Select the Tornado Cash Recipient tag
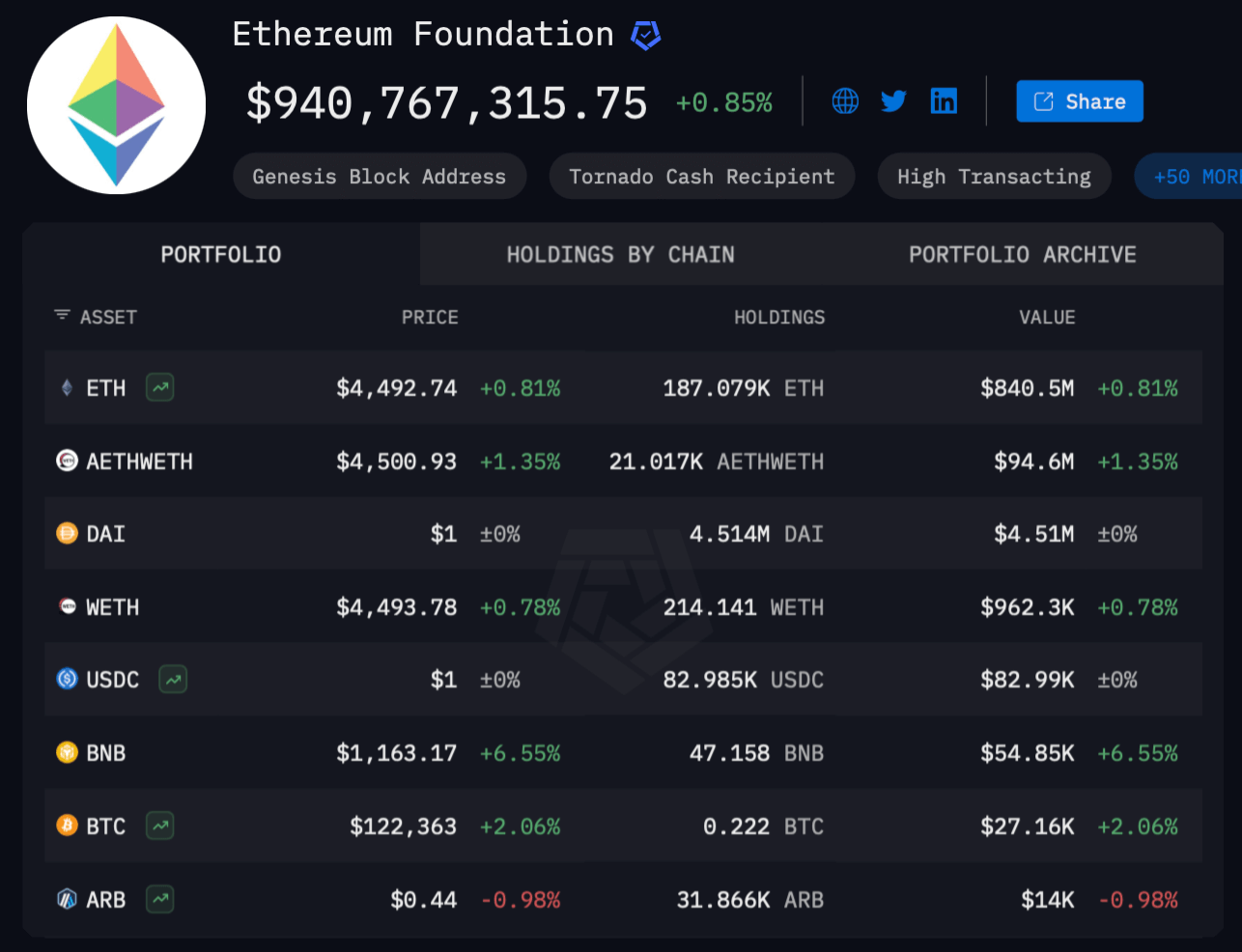This screenshot has height=952, width=1242. point(701,177)
